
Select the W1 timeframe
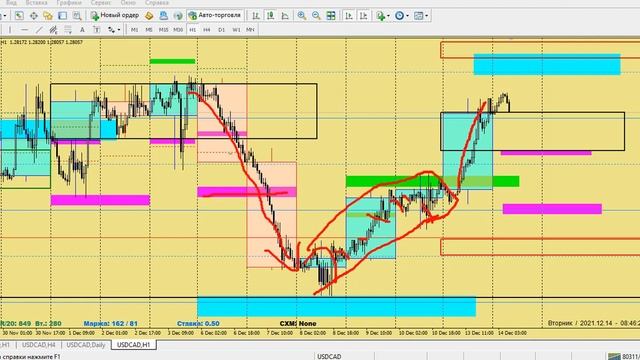click(x=236, y=30)
